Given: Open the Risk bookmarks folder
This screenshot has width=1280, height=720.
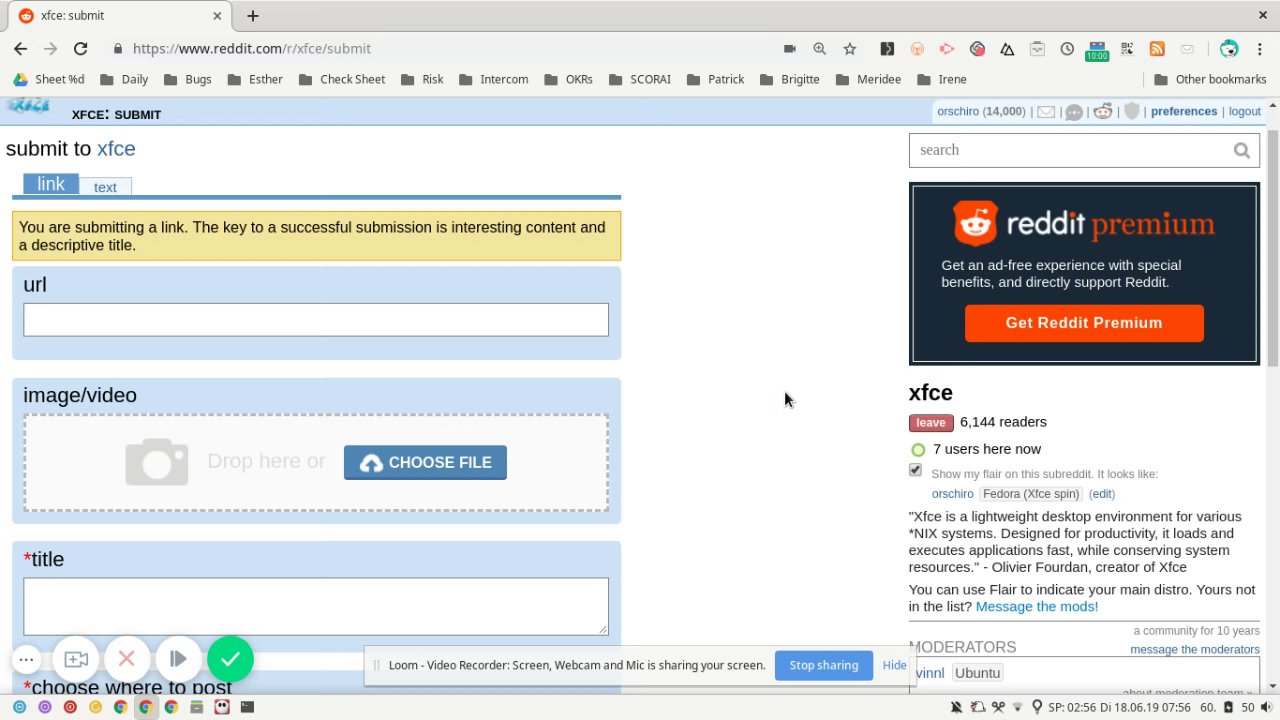Looking at the screenshot, I should (x=422, y=79).
